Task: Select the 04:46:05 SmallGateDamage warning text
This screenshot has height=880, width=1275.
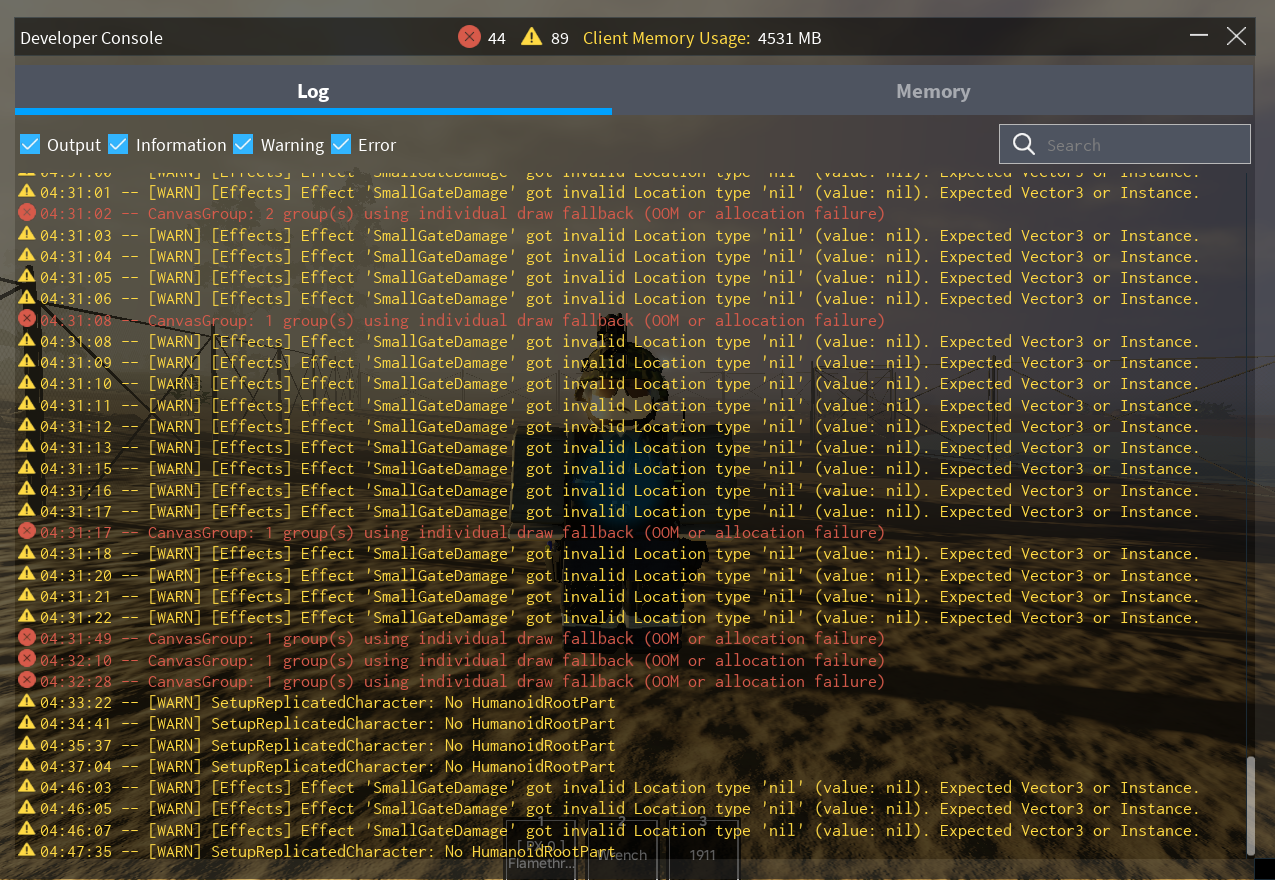Action: click(x=620, y=808)
